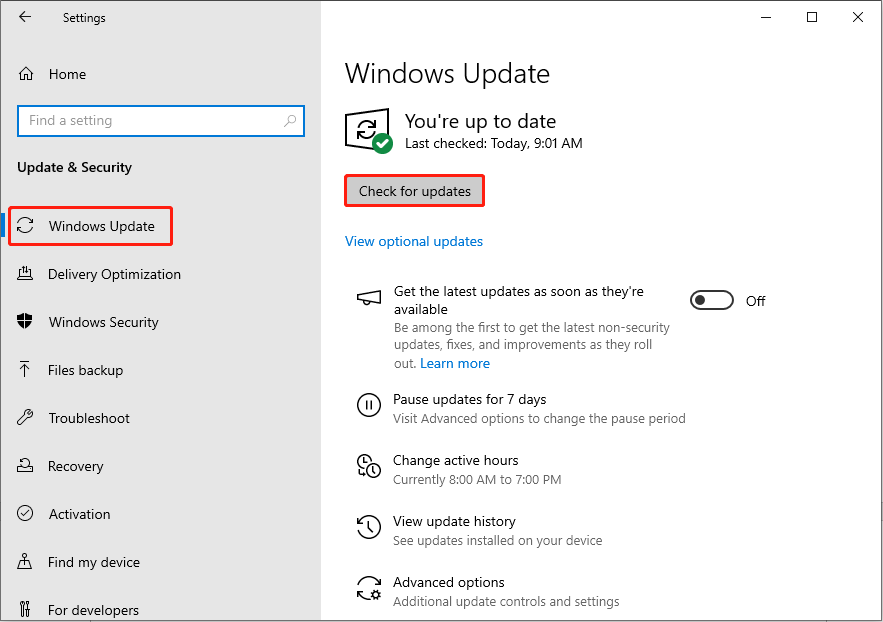
Task: Click "See updates installed on your device" text
Action: pos(497,540)
